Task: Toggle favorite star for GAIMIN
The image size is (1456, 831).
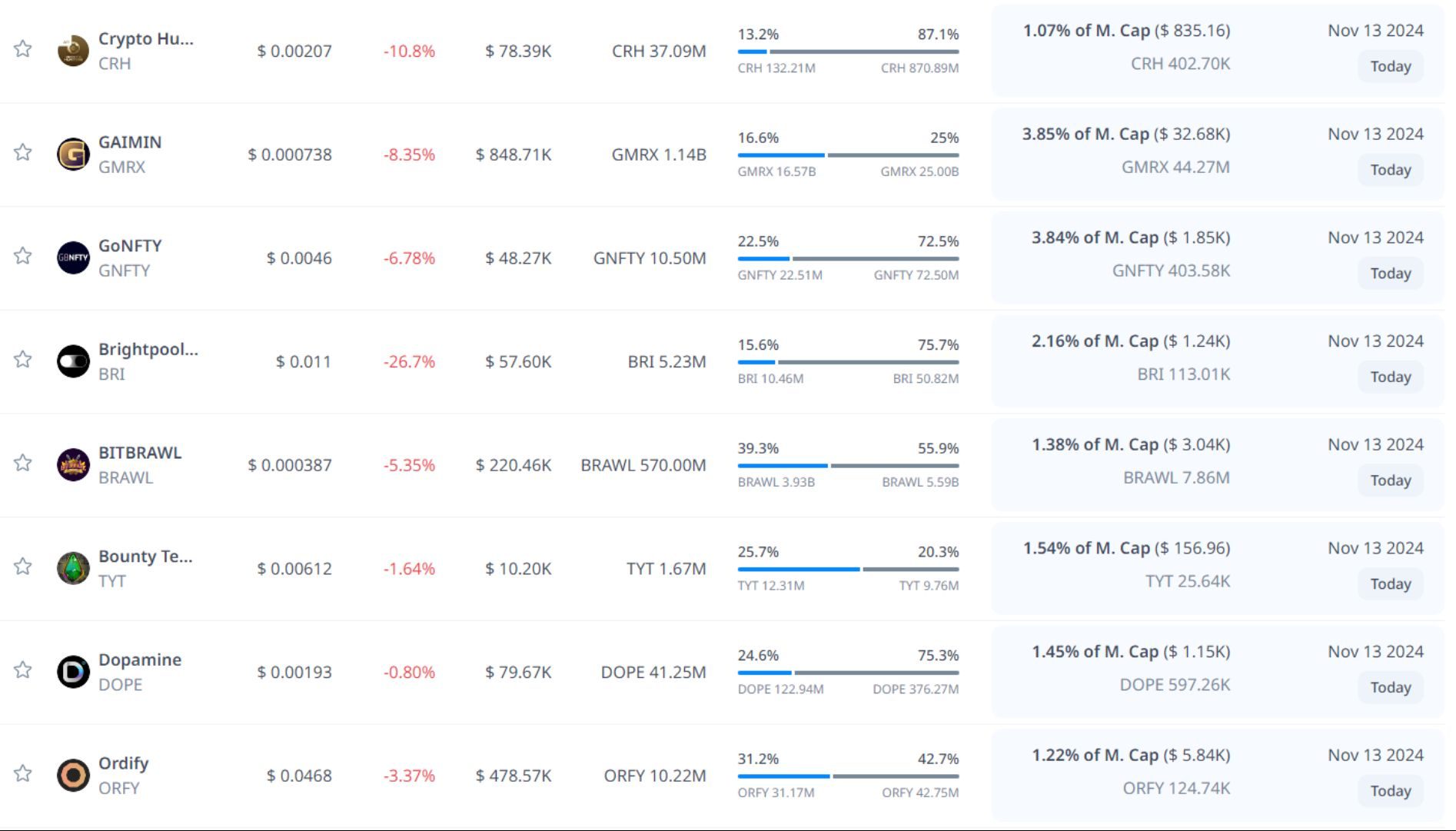Action: (x=23, y=152)
